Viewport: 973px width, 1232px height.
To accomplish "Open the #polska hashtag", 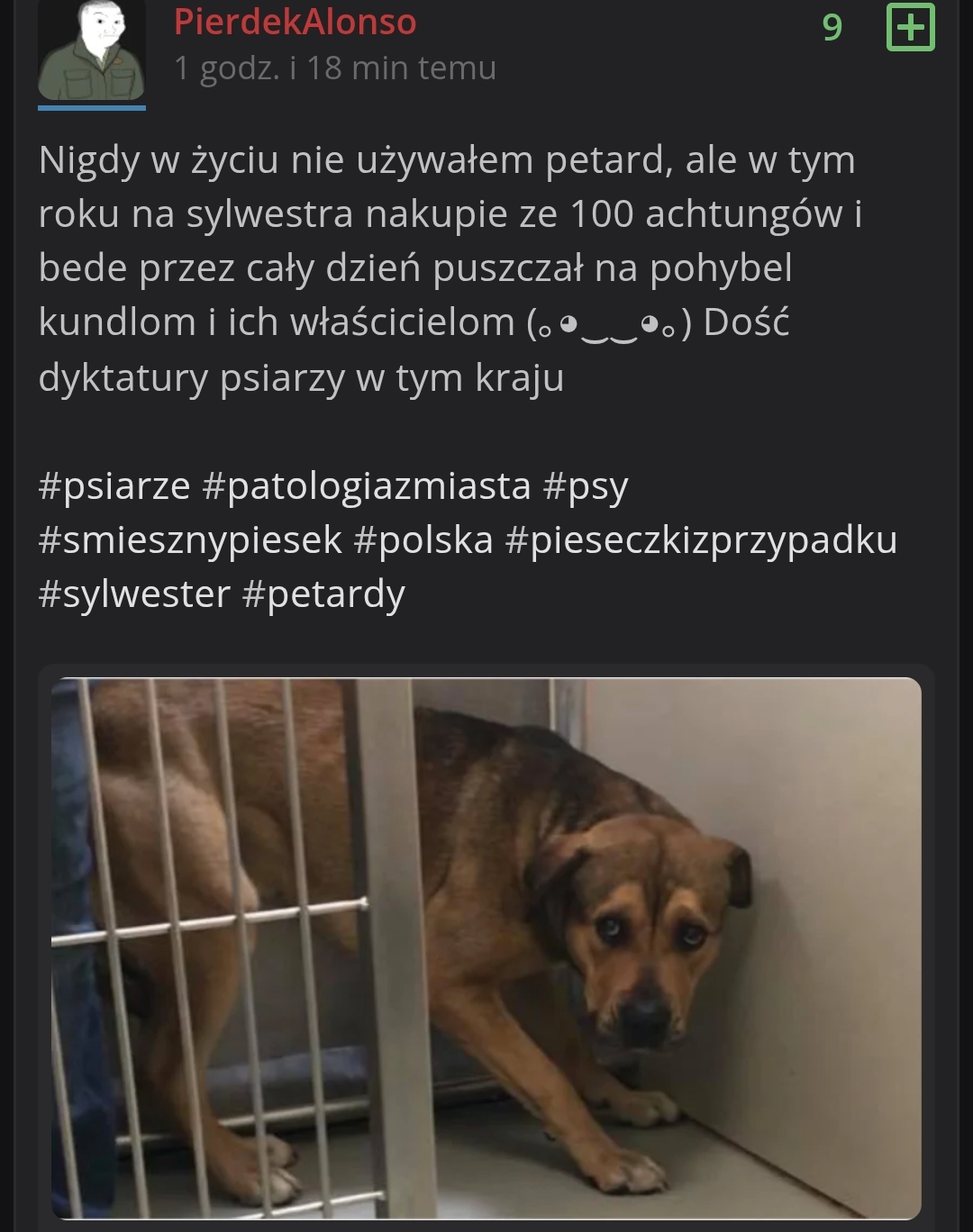I will (423, 540).
